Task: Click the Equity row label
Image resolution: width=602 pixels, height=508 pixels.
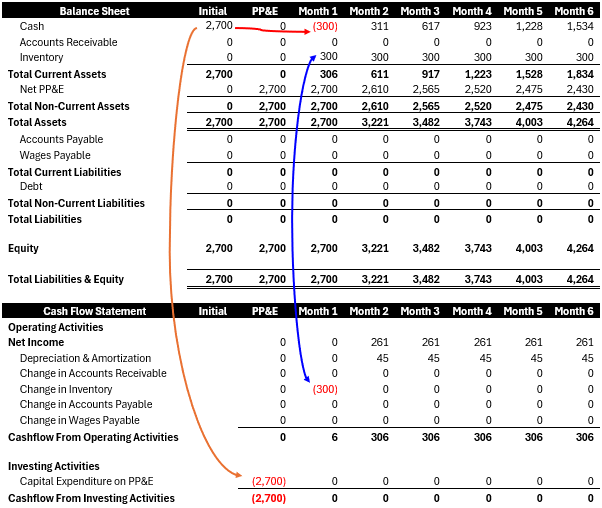Action: [23, 248]
